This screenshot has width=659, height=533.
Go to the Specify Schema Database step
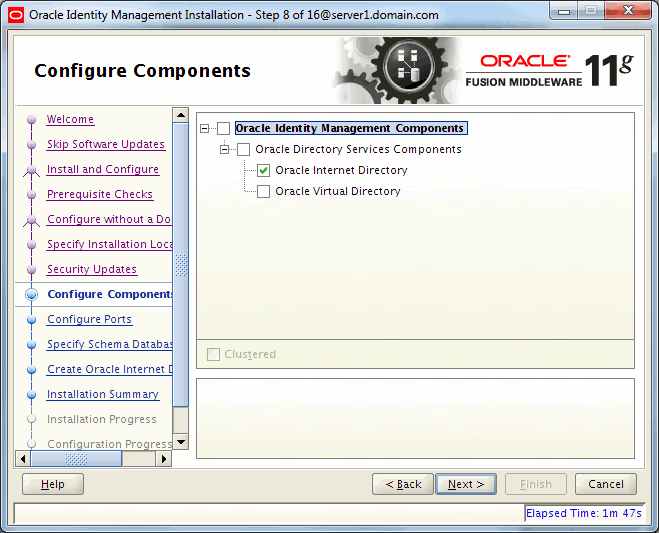[109, 344]
